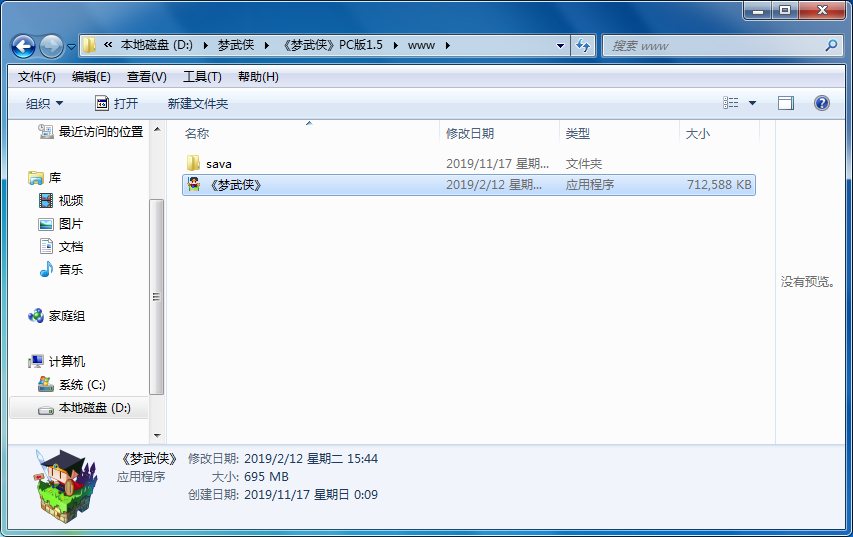The height and width of the screenshot is (537, 853).
Task: Click the Forward navigation arrow button
Action: pyautogui.click(x=50, y=46)
